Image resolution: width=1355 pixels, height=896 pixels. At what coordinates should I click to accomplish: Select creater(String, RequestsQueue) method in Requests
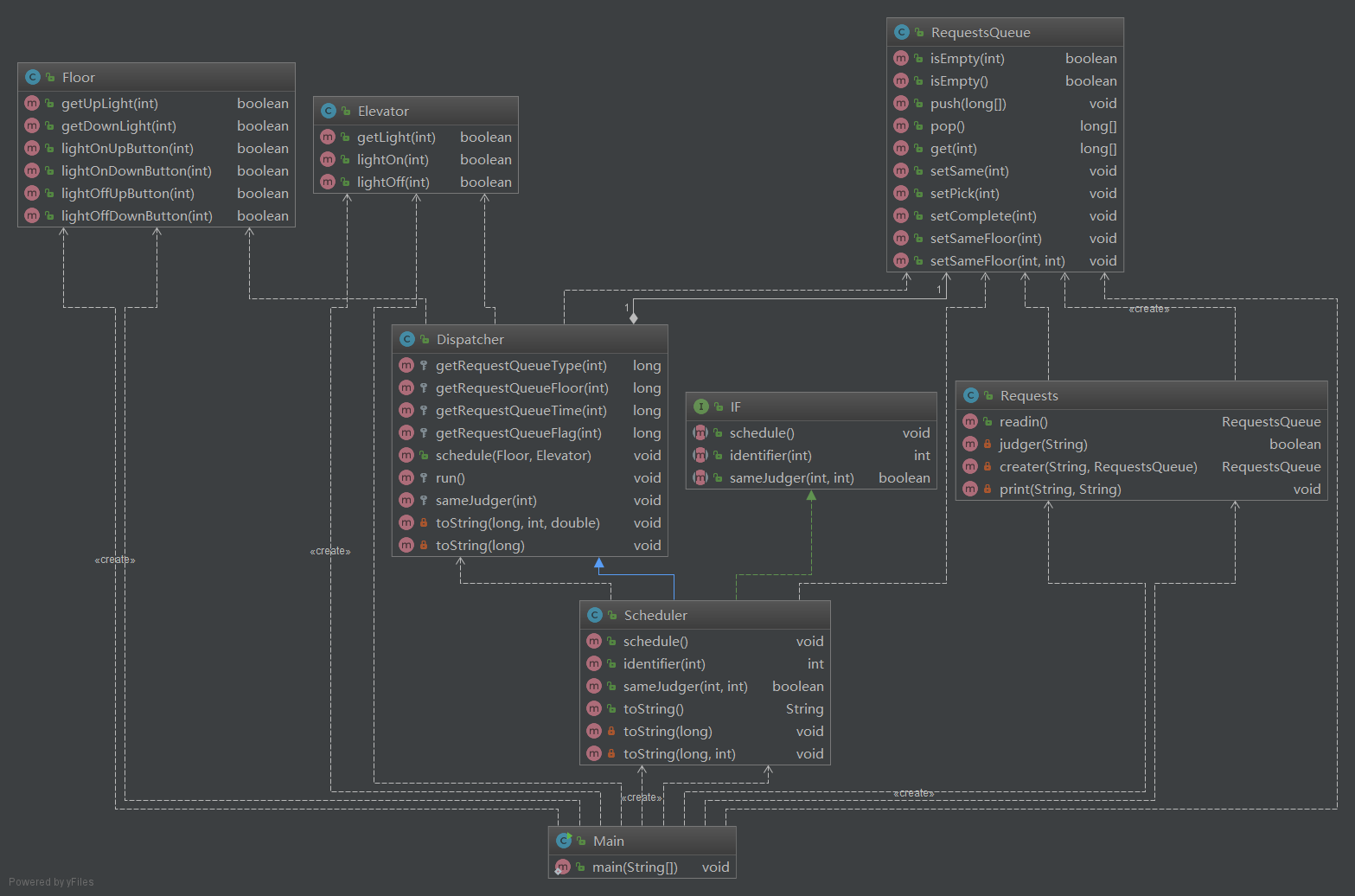click(1097, 466)
